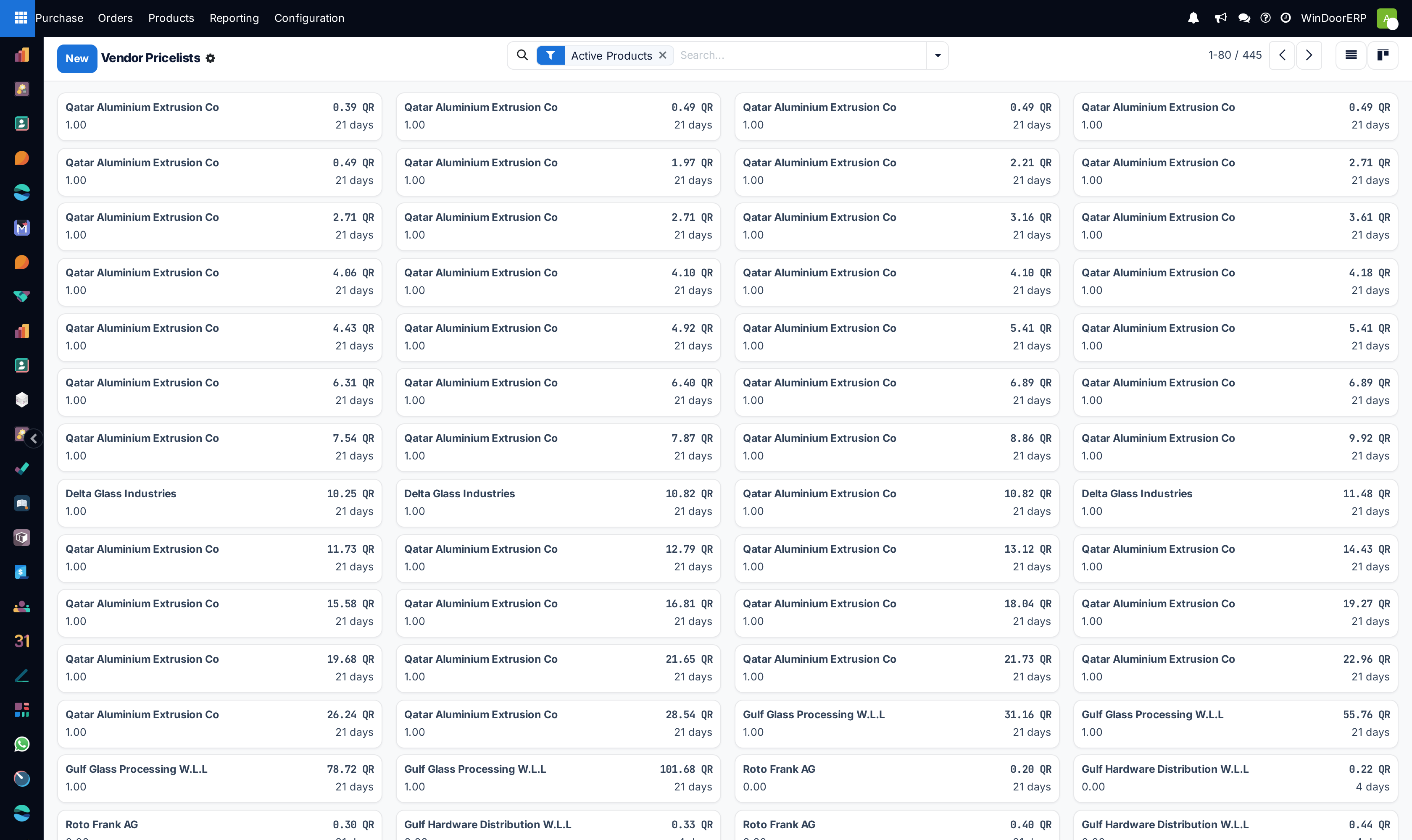
Task: Remove the Active Products filter
Action: pos(662,55)
